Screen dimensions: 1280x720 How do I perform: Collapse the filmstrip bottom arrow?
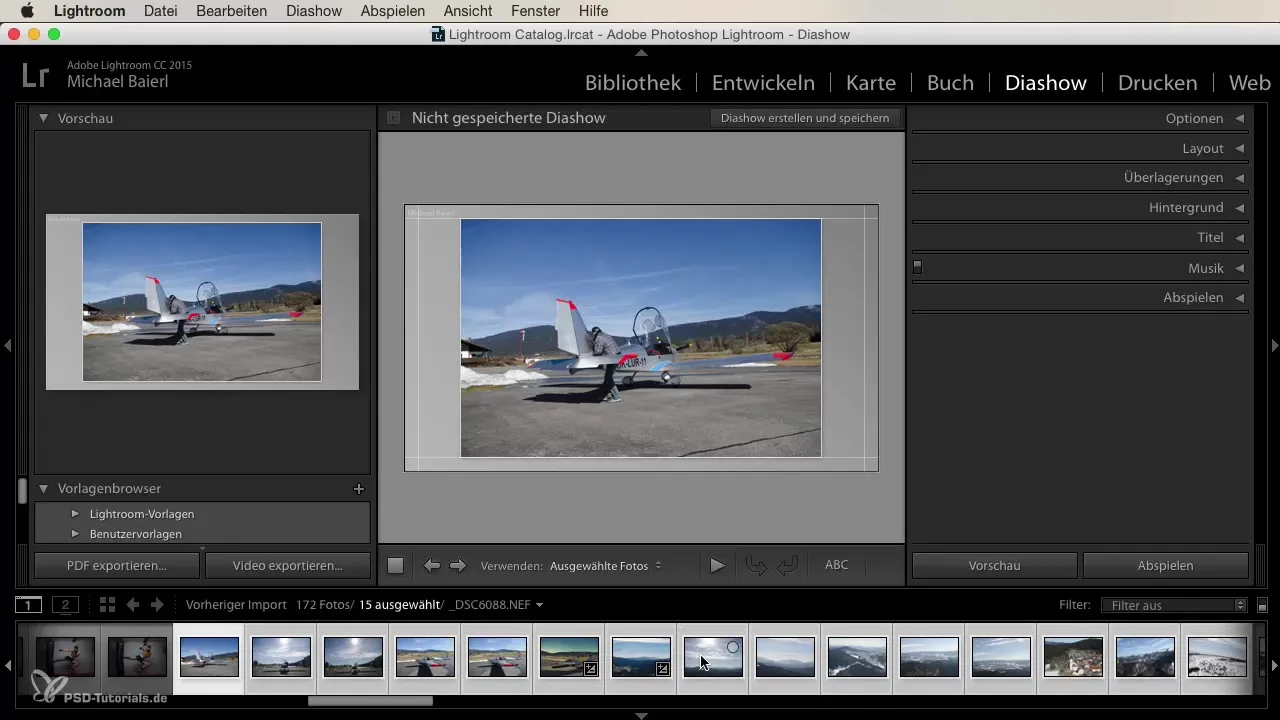click(641, 715)
